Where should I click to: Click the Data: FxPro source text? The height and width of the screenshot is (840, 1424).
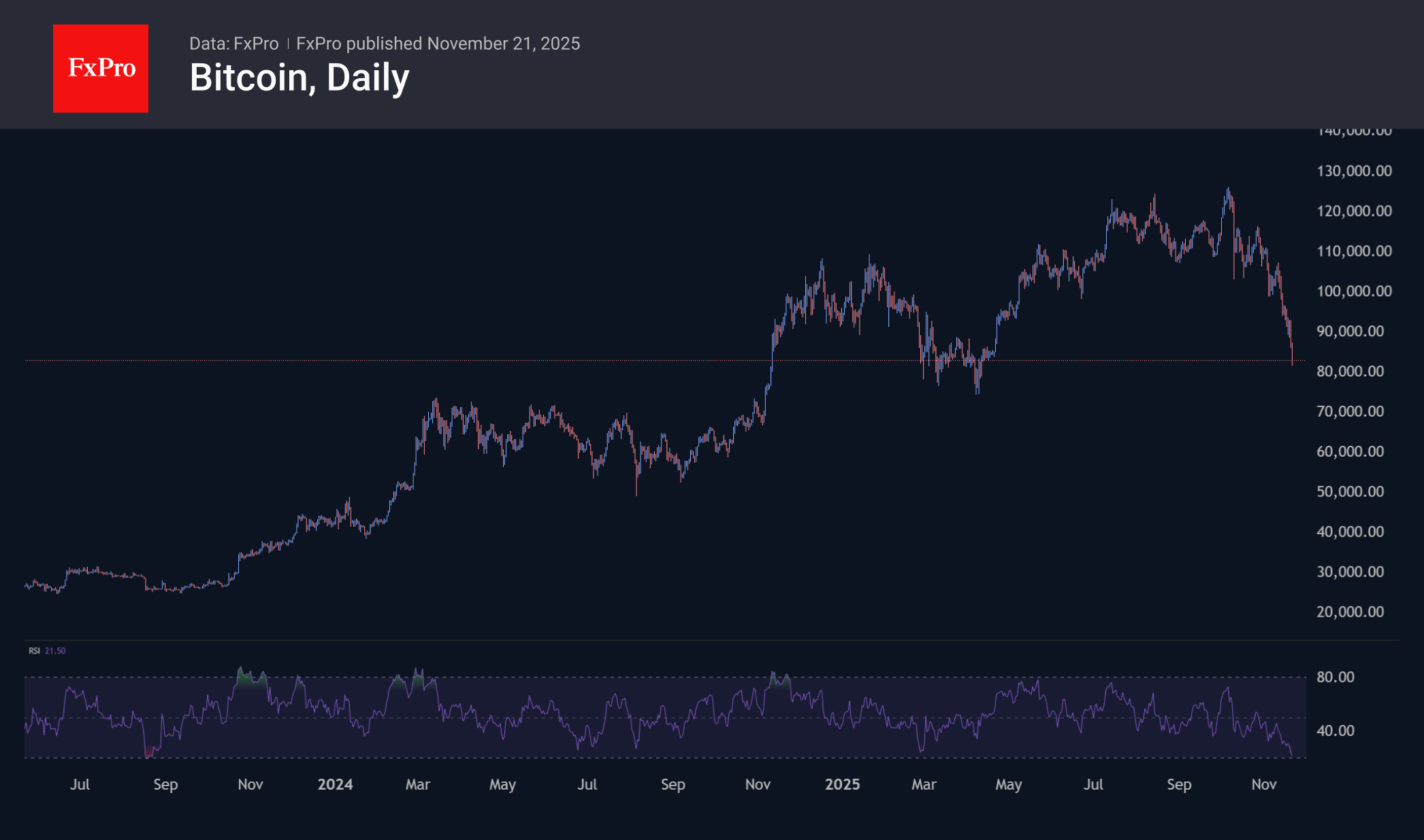(233, 44)
